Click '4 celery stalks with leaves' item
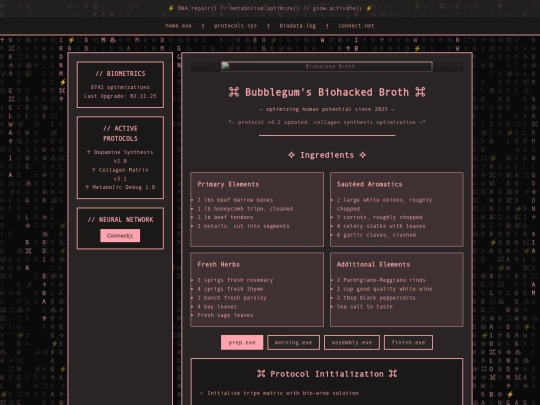This screenshot has width=540, height=405. coord(381,226)
